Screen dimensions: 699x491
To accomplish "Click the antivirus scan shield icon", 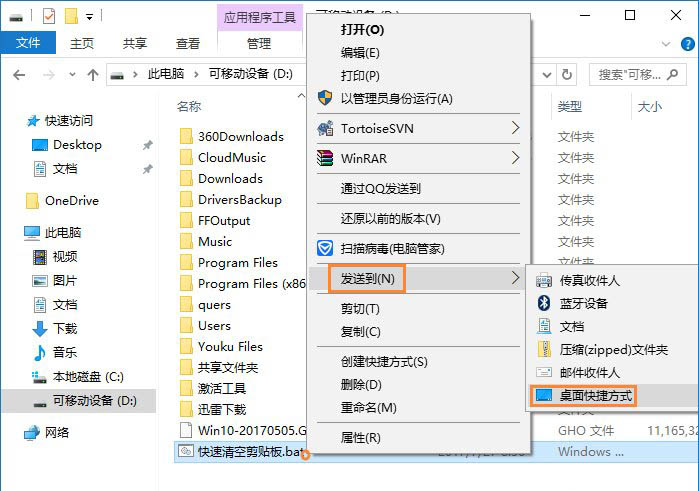I will (324, 248).
